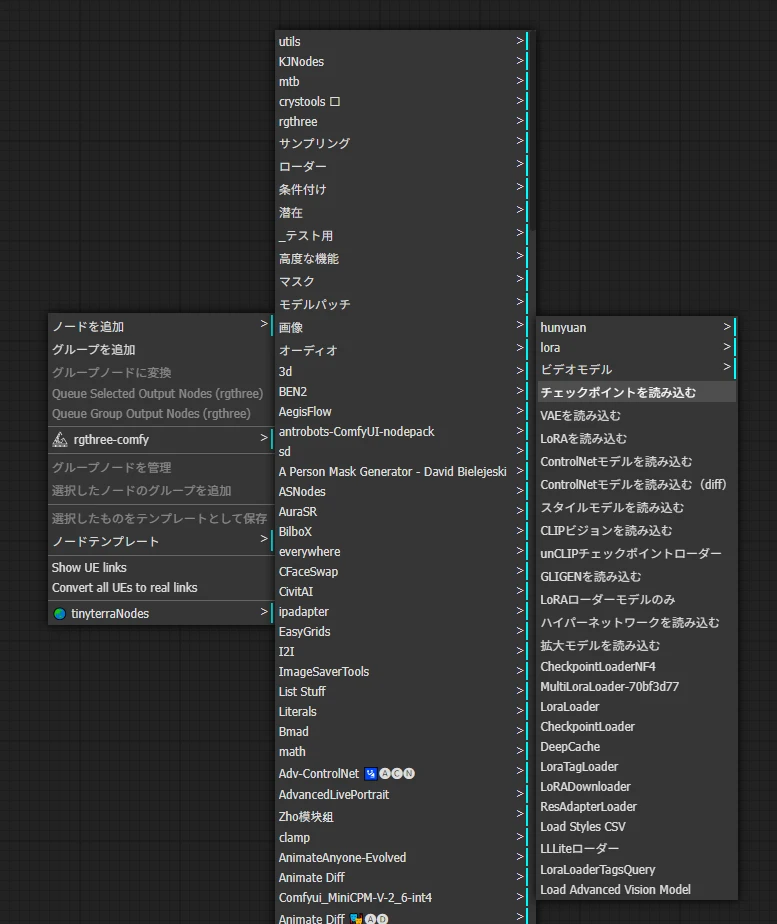Click the tinyterraNodes globe icon
Image resolution: width=777 pixels, height=924 pixels.
tap(60, 614)
